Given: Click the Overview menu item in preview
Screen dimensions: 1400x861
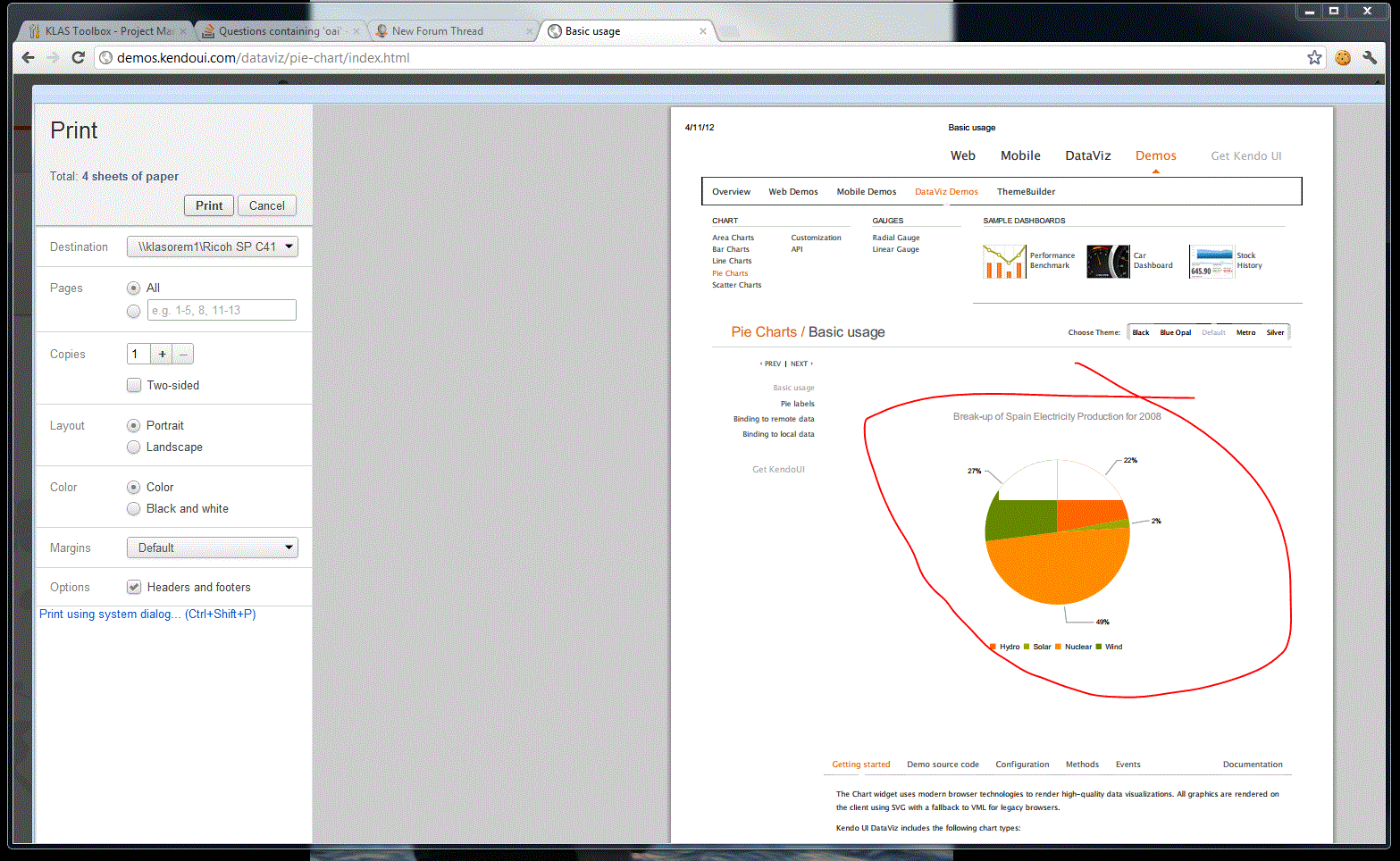Looking at the screenshot, I should [731, 192].
